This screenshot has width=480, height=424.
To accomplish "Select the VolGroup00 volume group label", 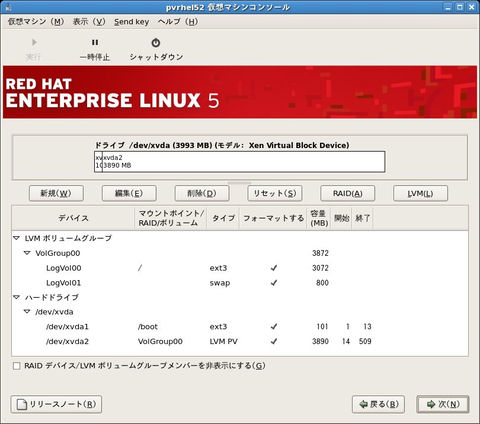I will 58,253.
